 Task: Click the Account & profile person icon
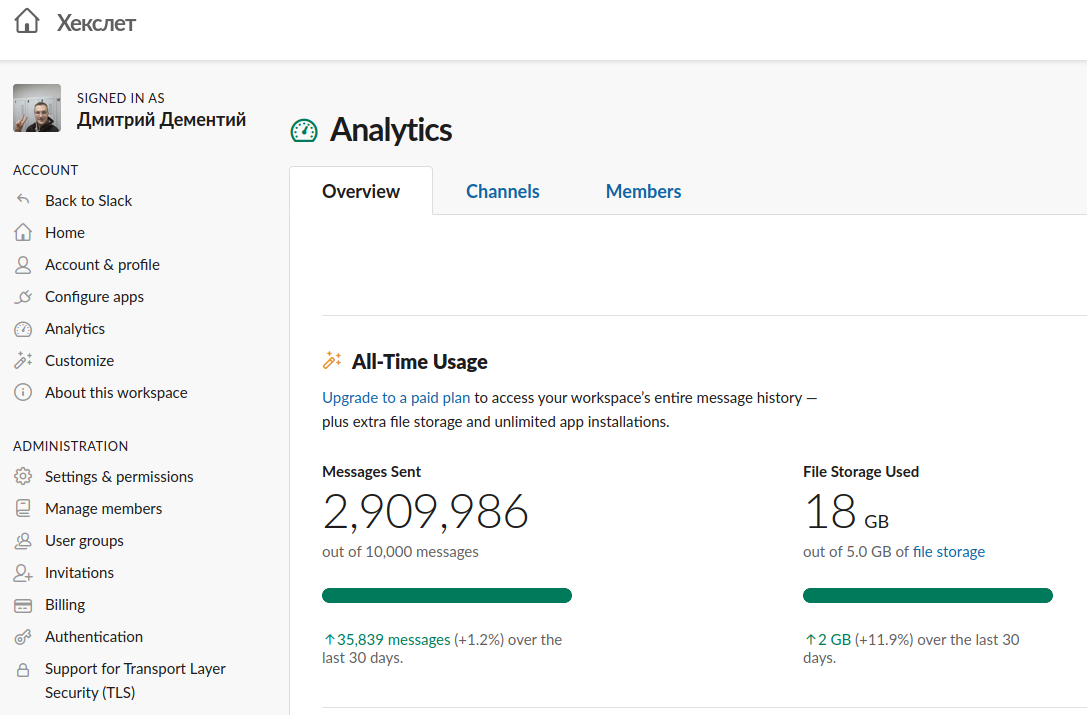point(23,264)
